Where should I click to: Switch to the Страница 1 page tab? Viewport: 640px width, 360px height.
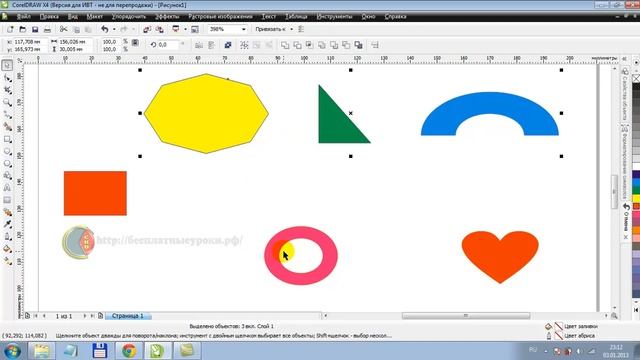[128, 316]
